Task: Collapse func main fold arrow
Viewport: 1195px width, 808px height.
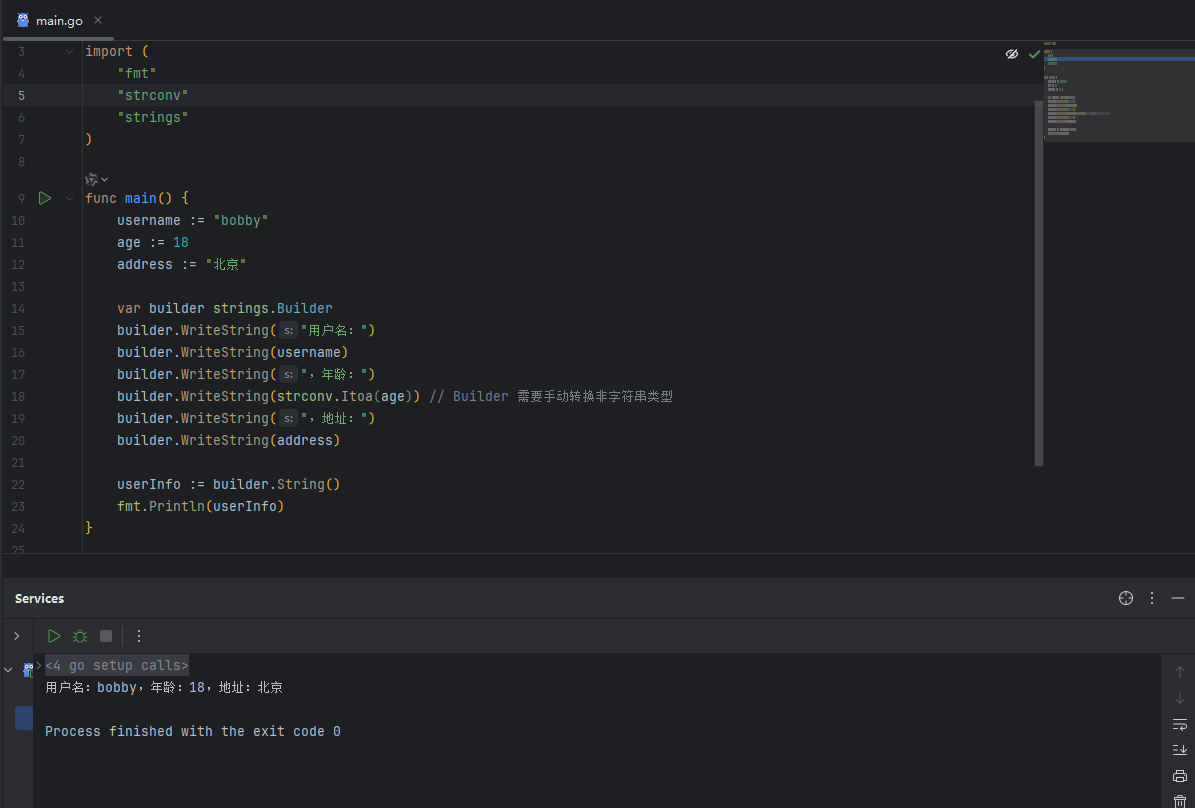Action: [69, 198]
